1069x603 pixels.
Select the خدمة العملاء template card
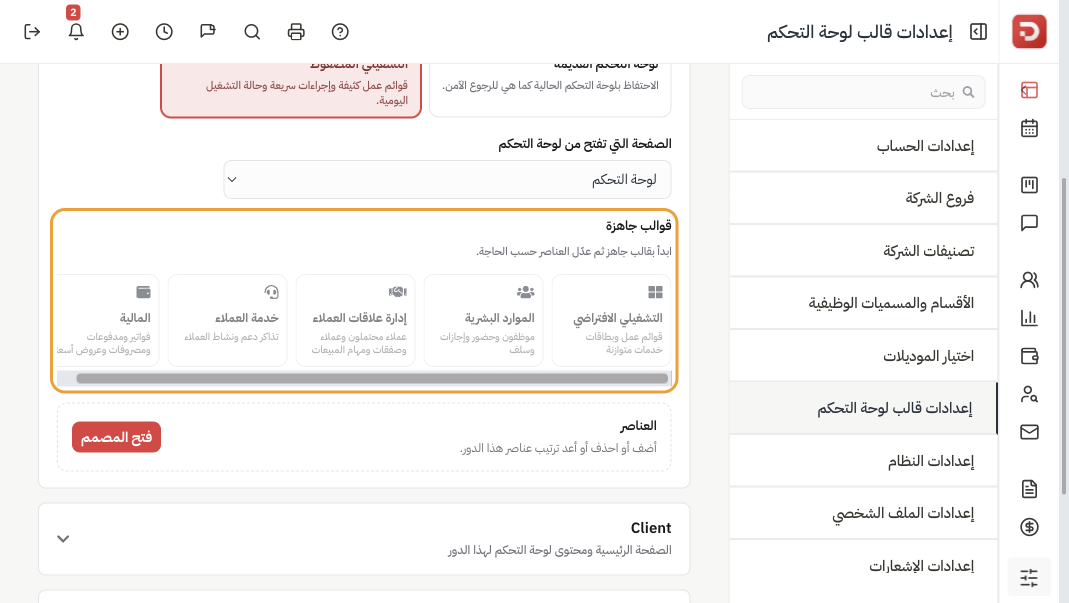coord(228,321)
